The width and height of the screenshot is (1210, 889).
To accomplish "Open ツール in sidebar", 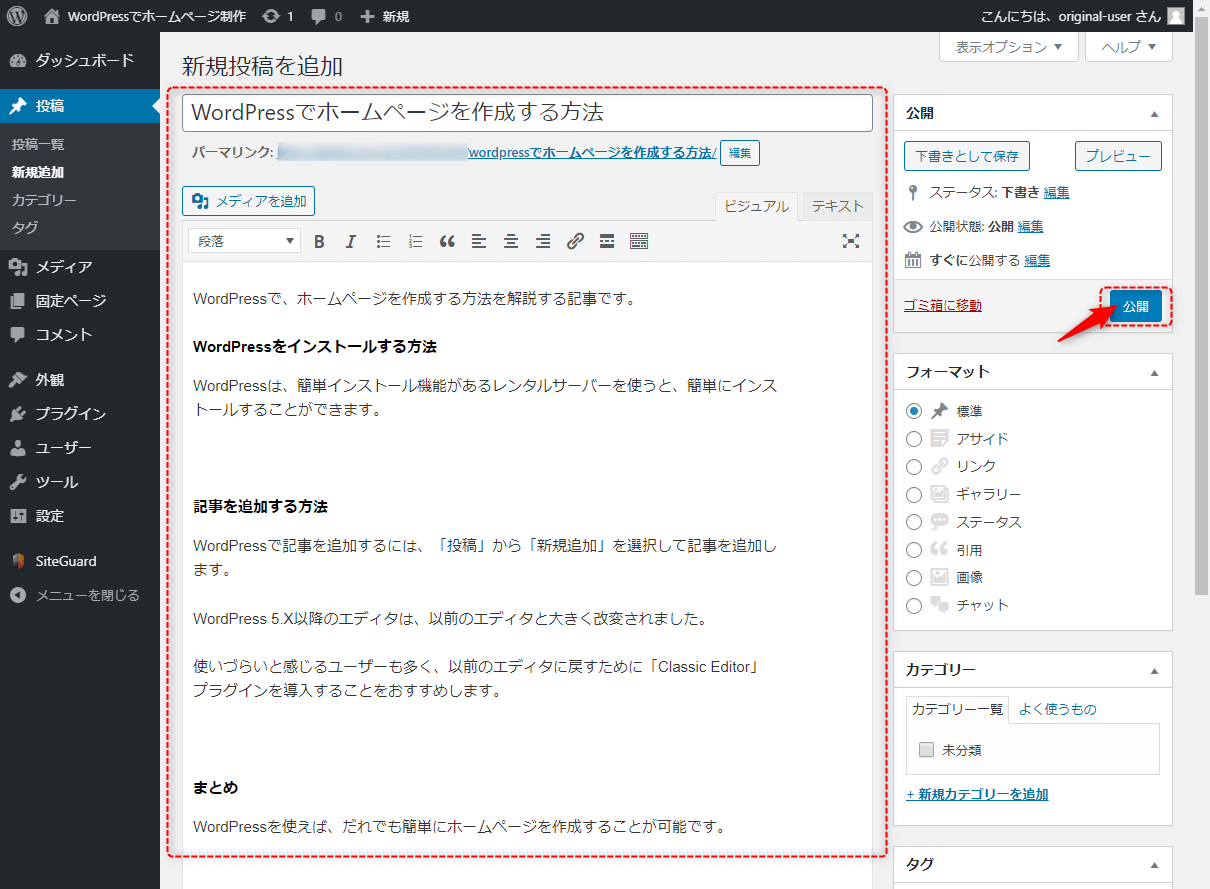I will pyautogui.click(x=80, y=482).
